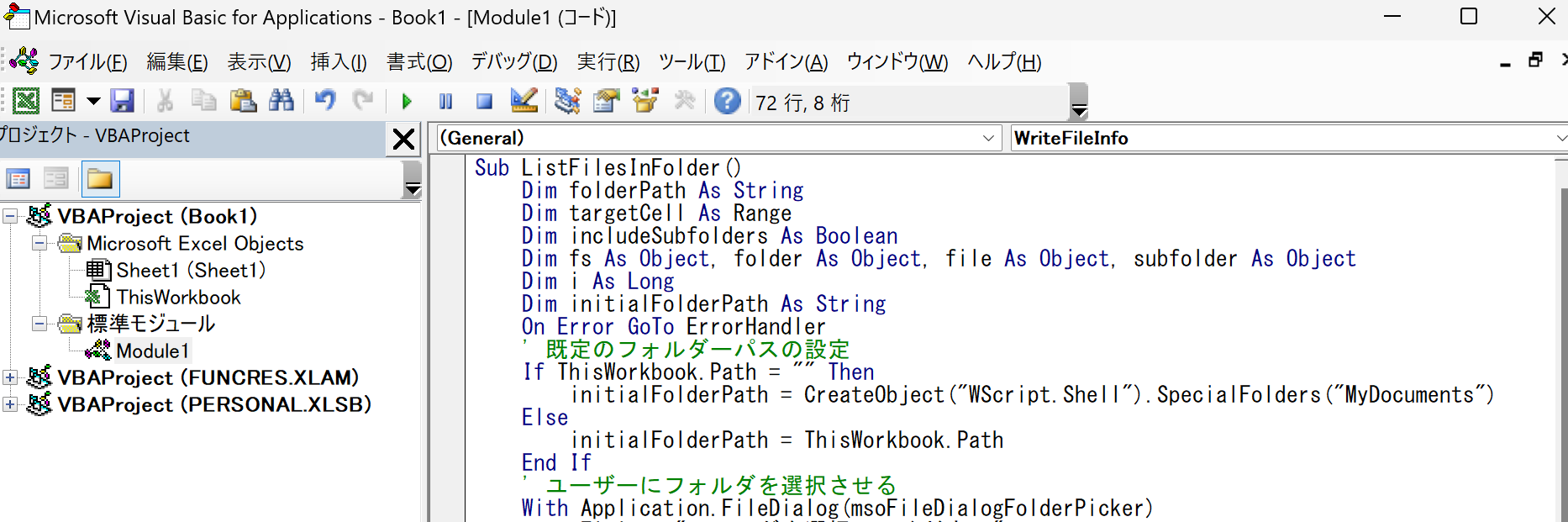This screenshot has height=522, width=1568.
Task: Click the code editor vertical scrollbar
Action: pos(1563,355)
